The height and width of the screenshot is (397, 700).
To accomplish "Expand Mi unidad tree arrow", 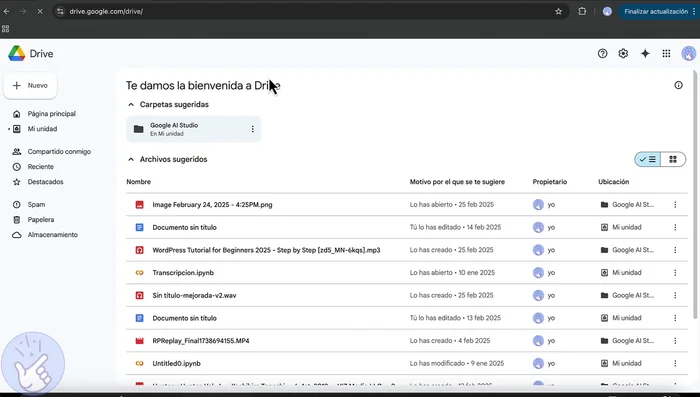I will (x=9, y=129).
